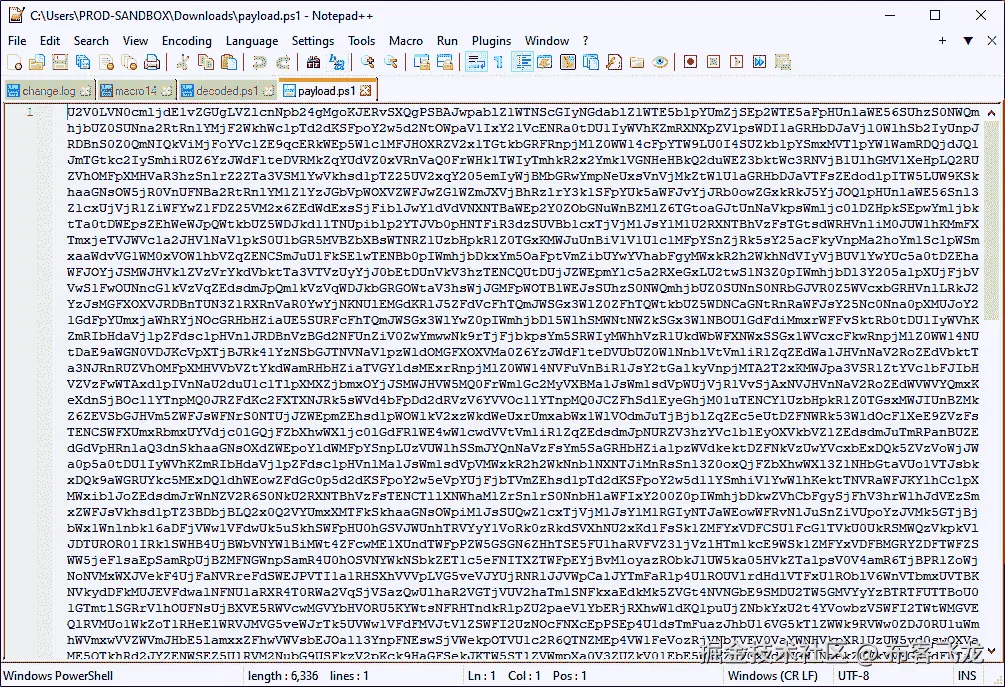Close document with menu bar X
The image size is (1005, 687).
click(992, 40)
